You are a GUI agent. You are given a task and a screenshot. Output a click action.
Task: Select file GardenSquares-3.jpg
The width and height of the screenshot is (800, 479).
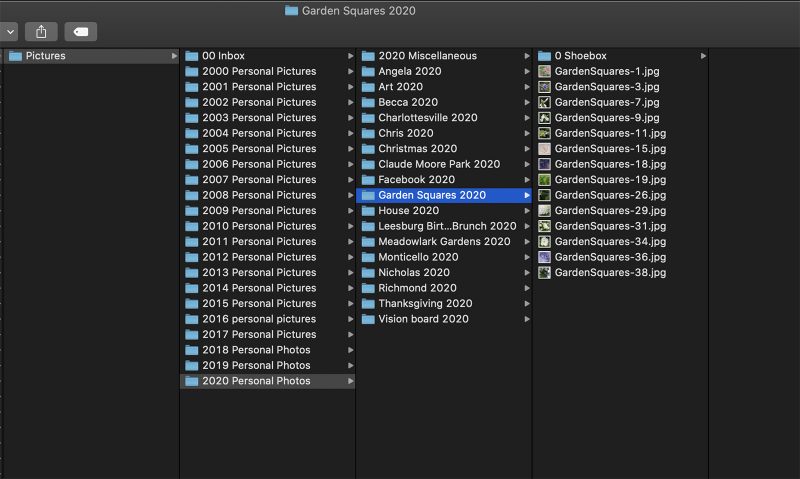620,87
